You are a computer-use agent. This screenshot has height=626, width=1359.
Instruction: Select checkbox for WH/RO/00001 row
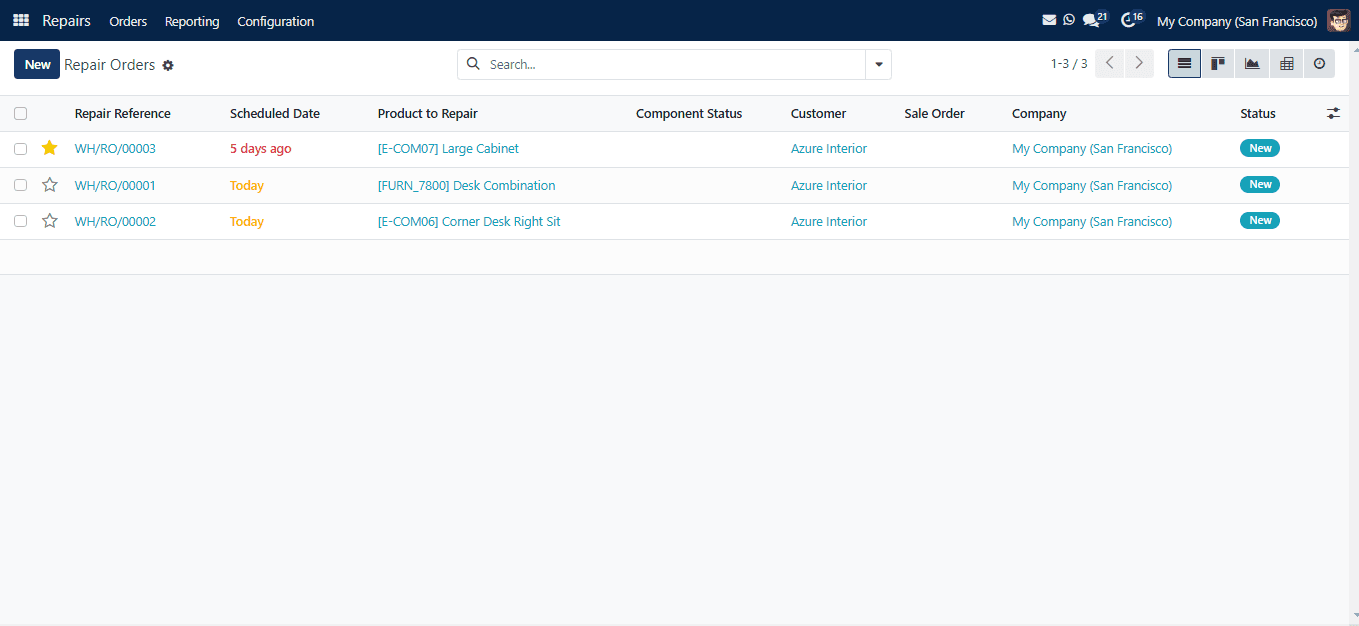tap(20, 185)
